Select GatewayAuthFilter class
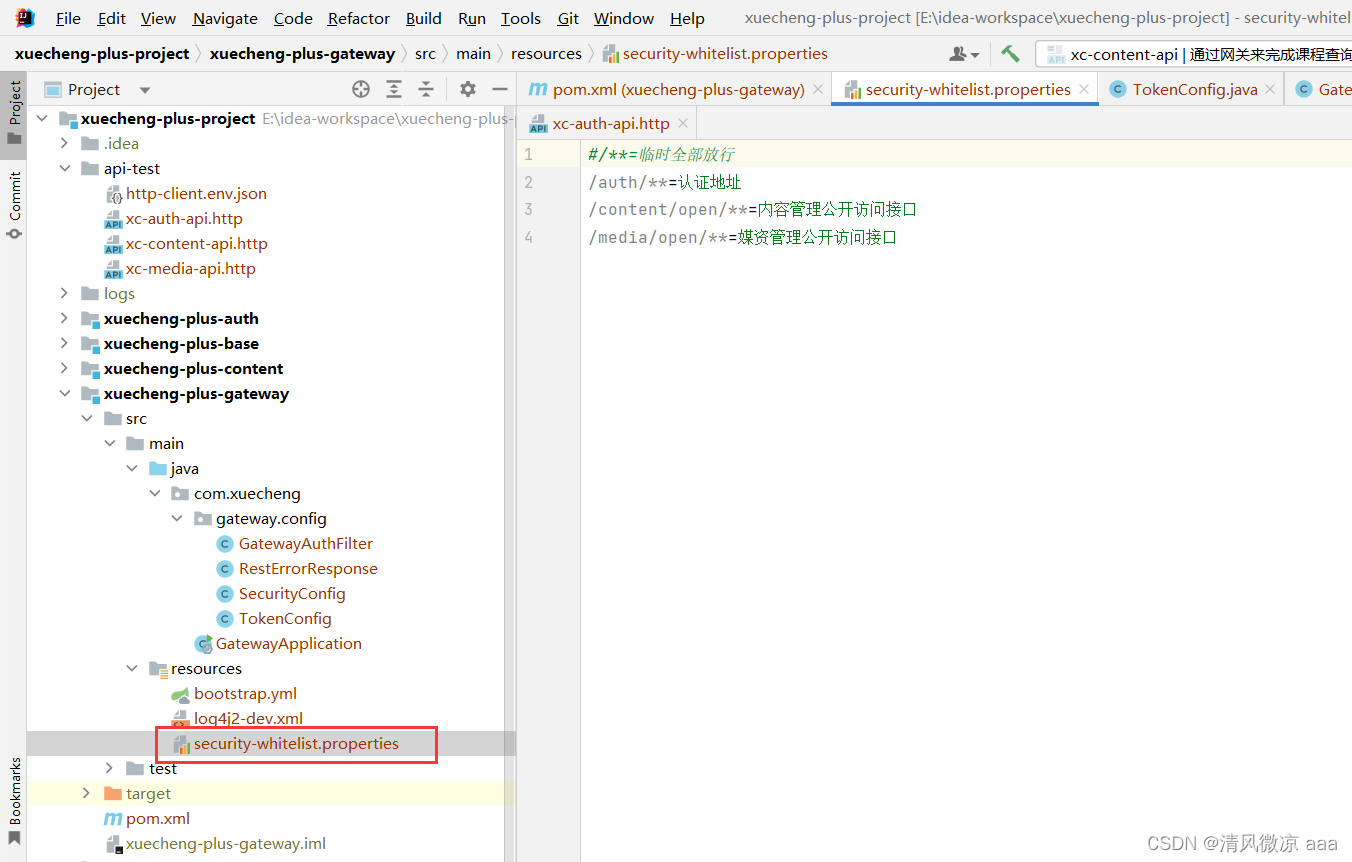This screenshot has width=1352, height=862. tap(305, 543)
